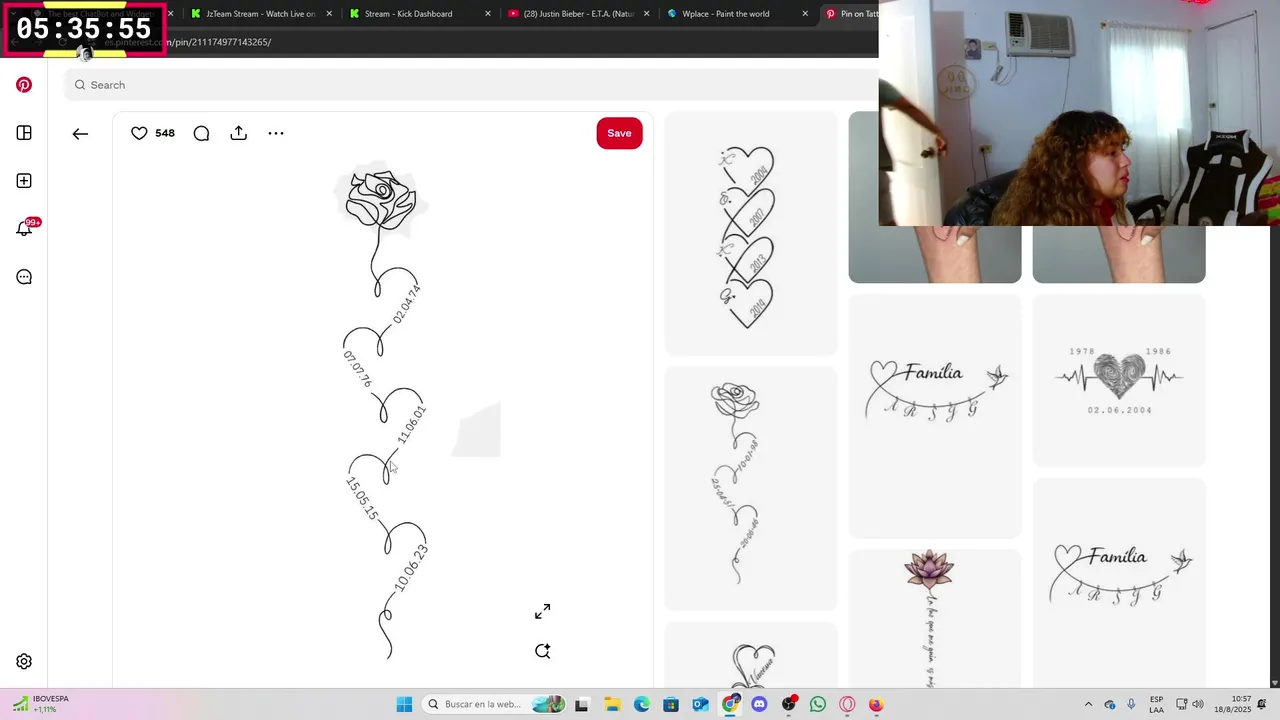Switch to the Justin Bieber E.T.A. tab
The width and height of the screenshot is (1280, 720).
[x=578, y=14]
